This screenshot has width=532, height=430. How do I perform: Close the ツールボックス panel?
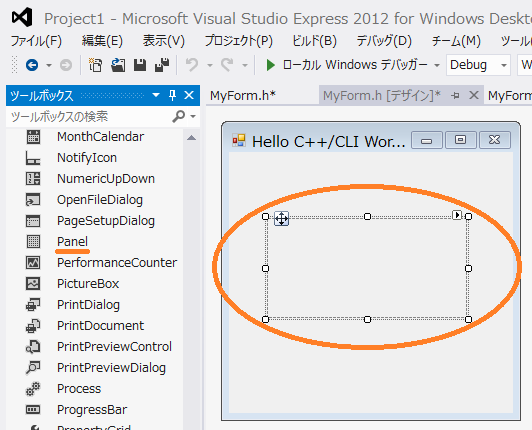189,95
